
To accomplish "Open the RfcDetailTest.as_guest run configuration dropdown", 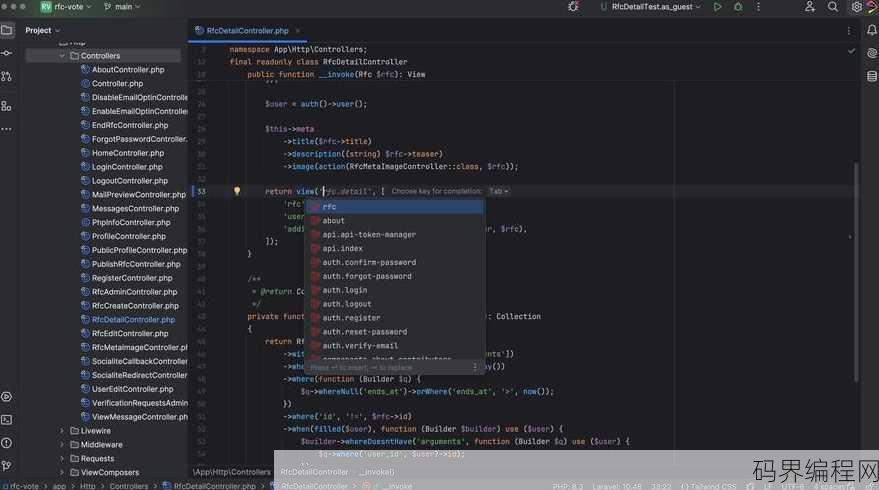I will pos(650,7).
